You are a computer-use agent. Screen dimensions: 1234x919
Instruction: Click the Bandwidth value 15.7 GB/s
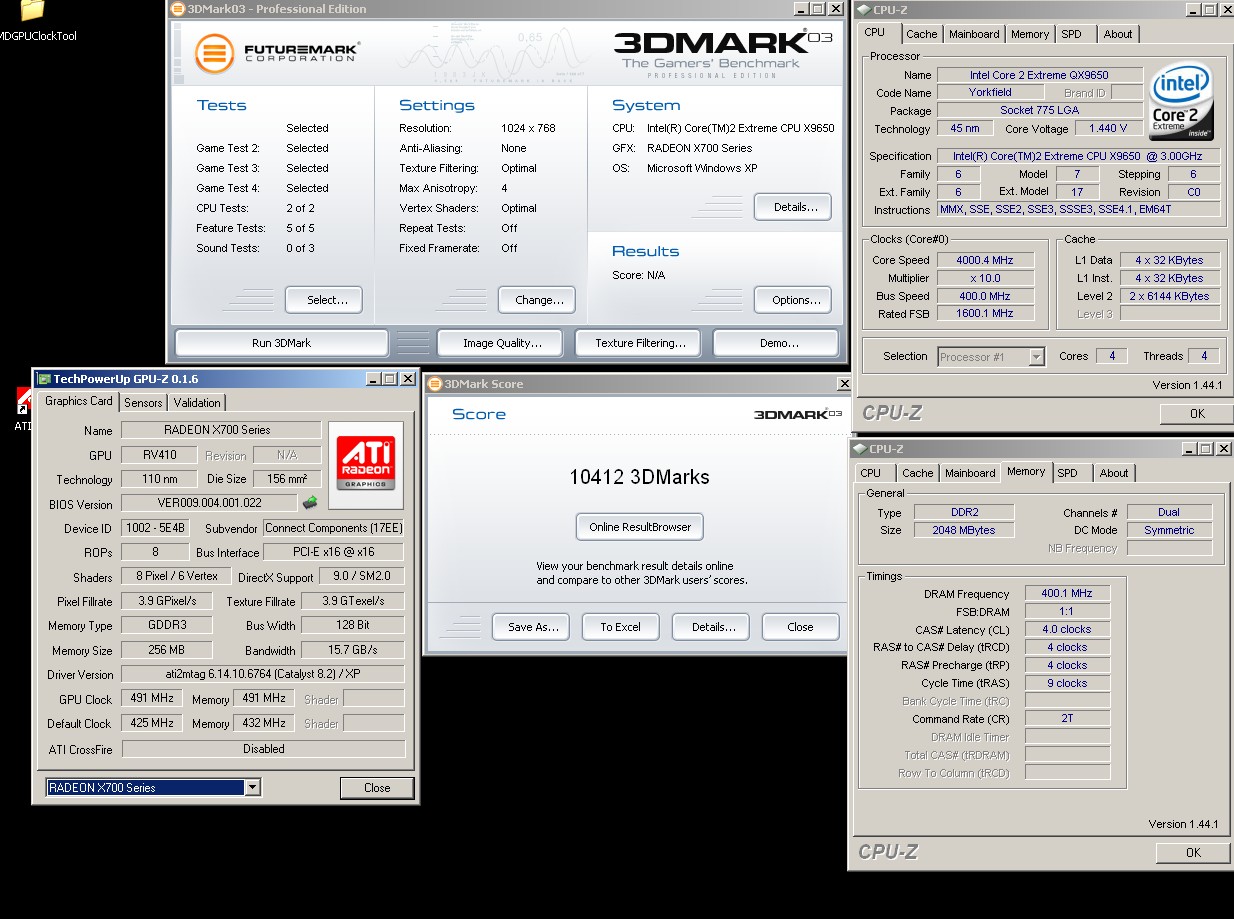(x=352, y=650)
